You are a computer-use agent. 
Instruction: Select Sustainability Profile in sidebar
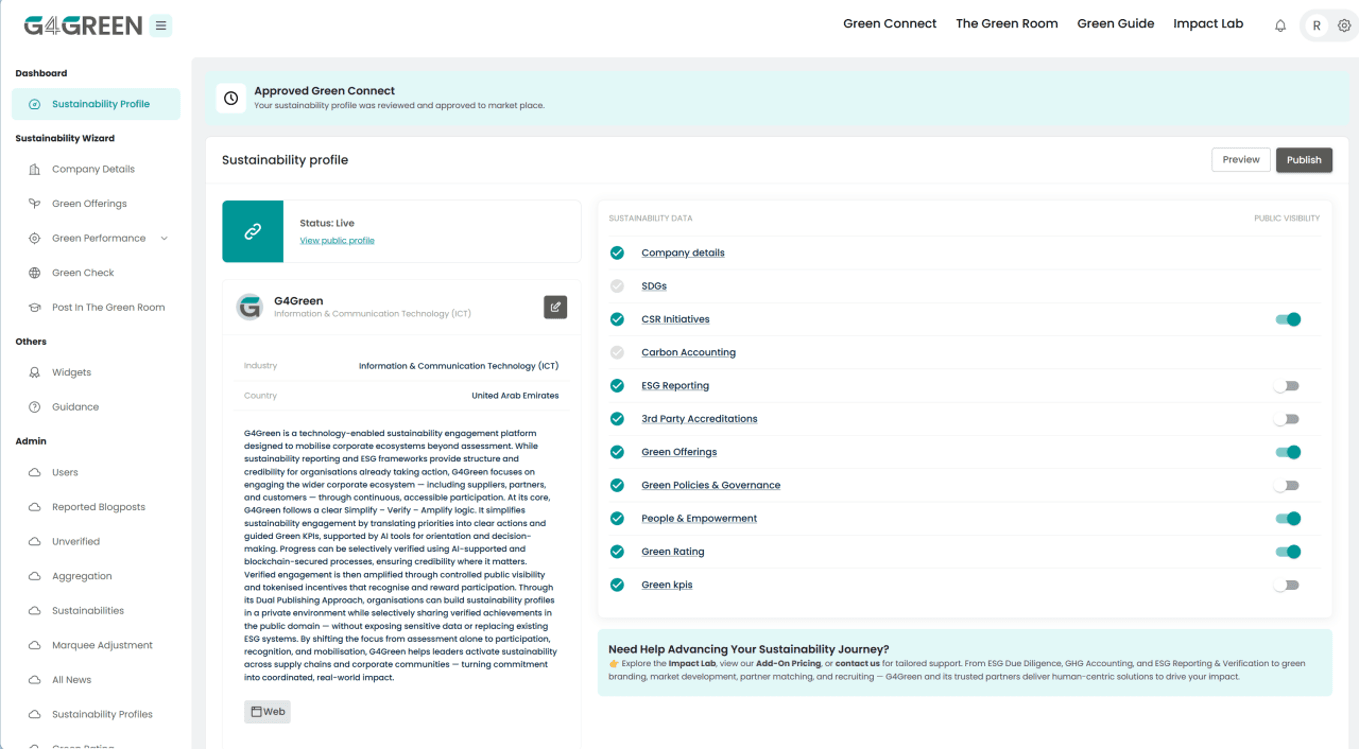(x=96, y=104)
